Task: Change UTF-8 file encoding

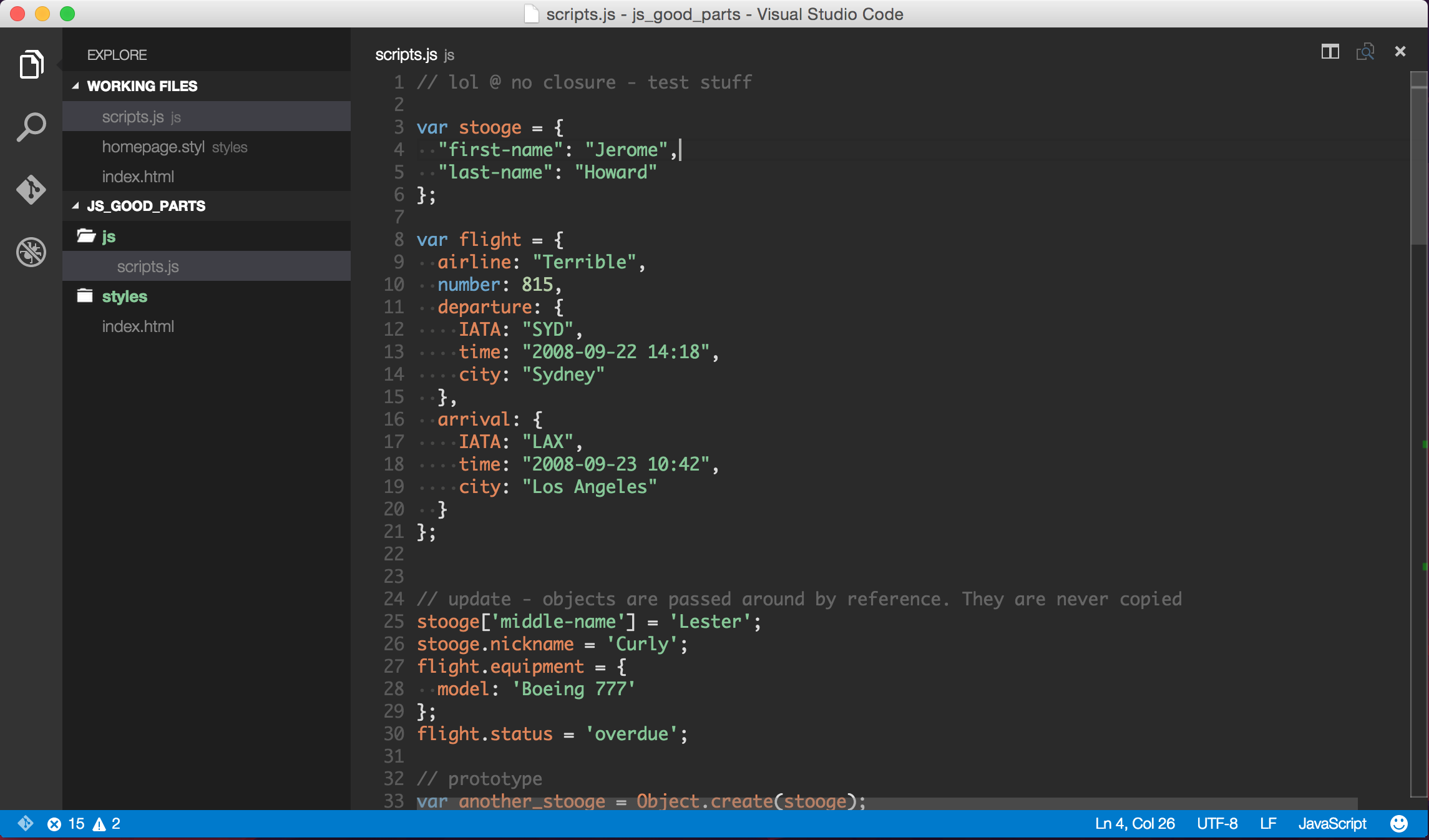Action: (x=1217, y=824)
